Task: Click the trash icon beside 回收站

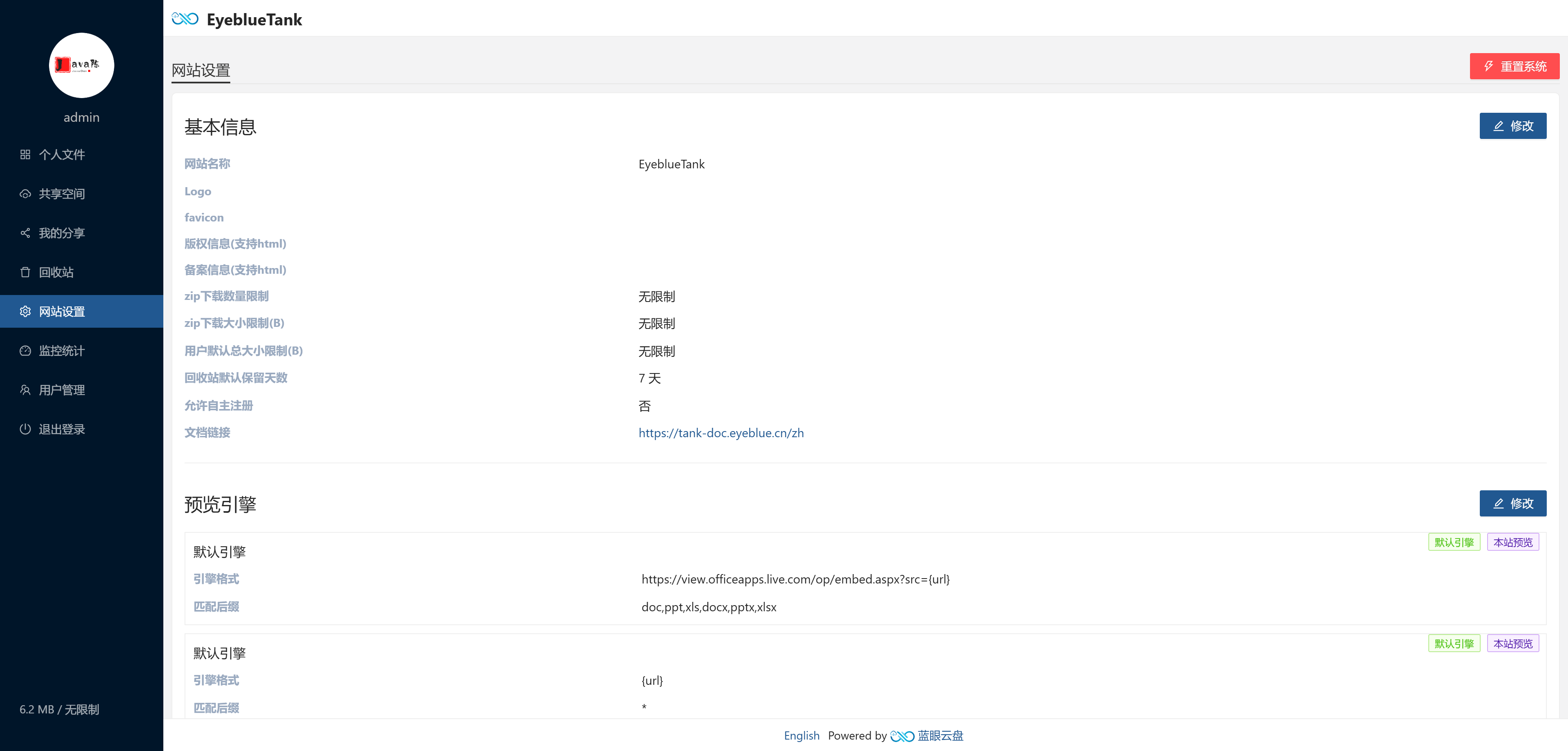Action: pyautogui.click(x=25, y=272)
